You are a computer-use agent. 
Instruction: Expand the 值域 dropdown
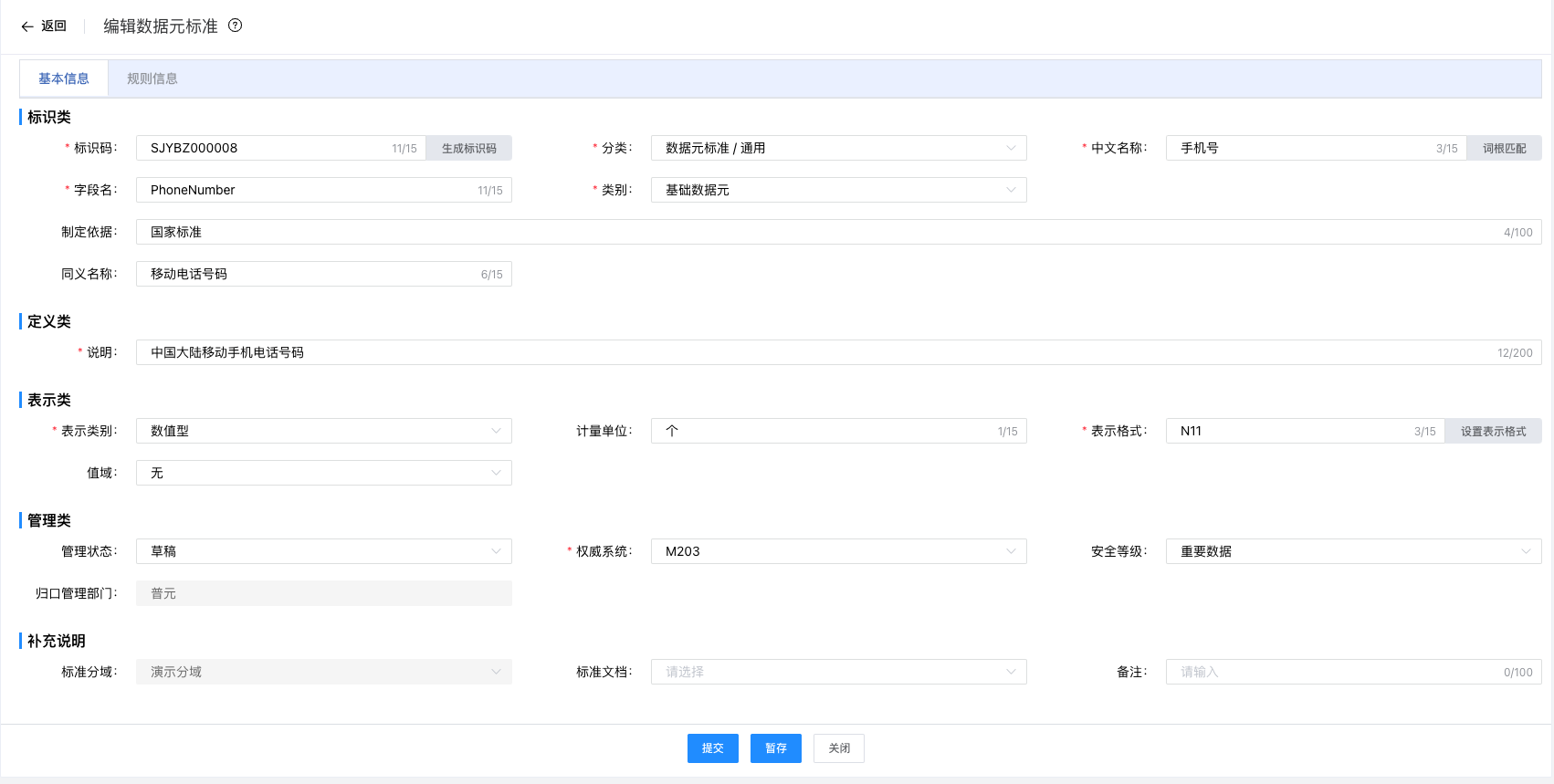click(x=323, y=473)
